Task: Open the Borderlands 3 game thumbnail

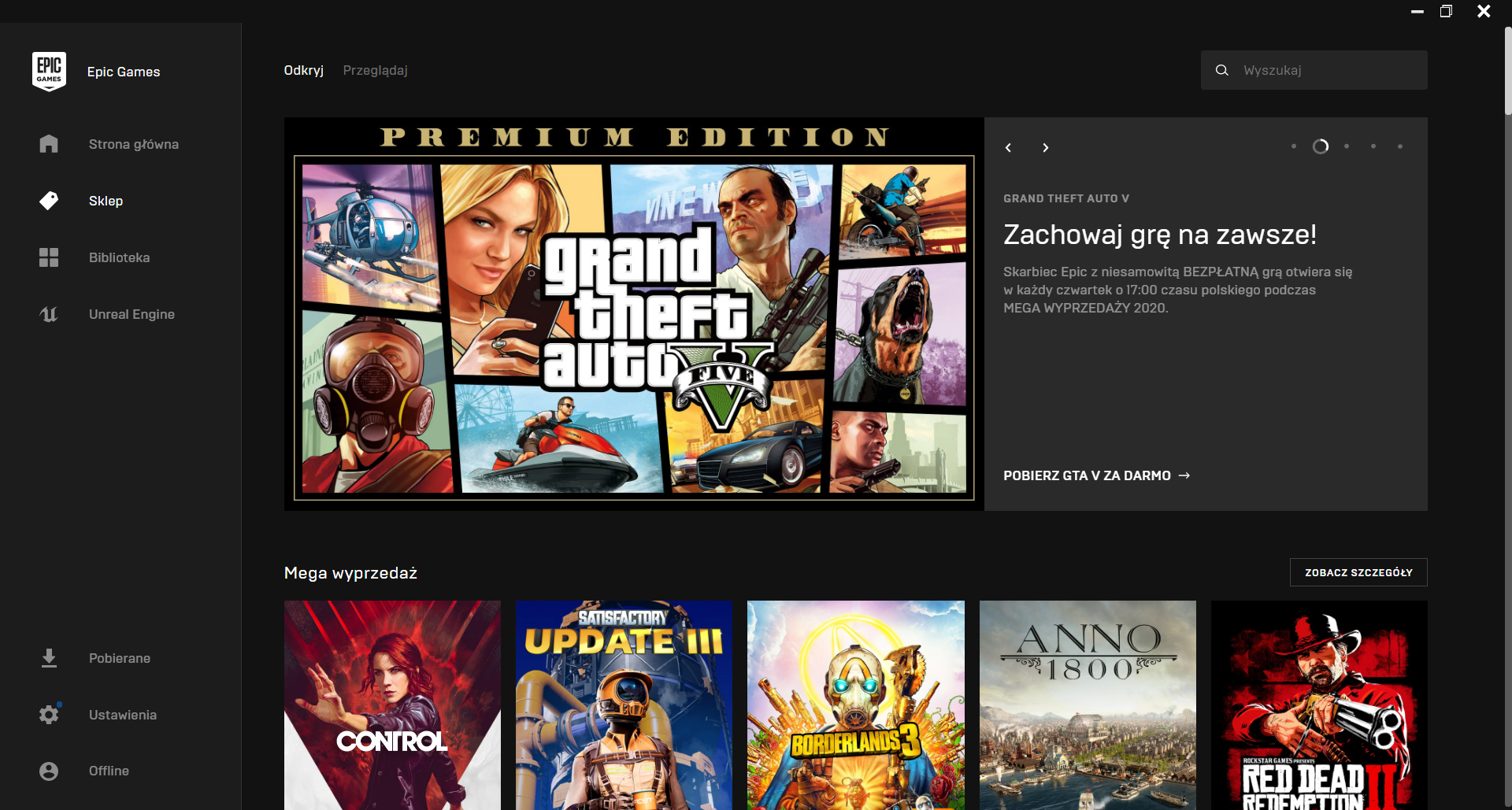Action: click(855, 705)
